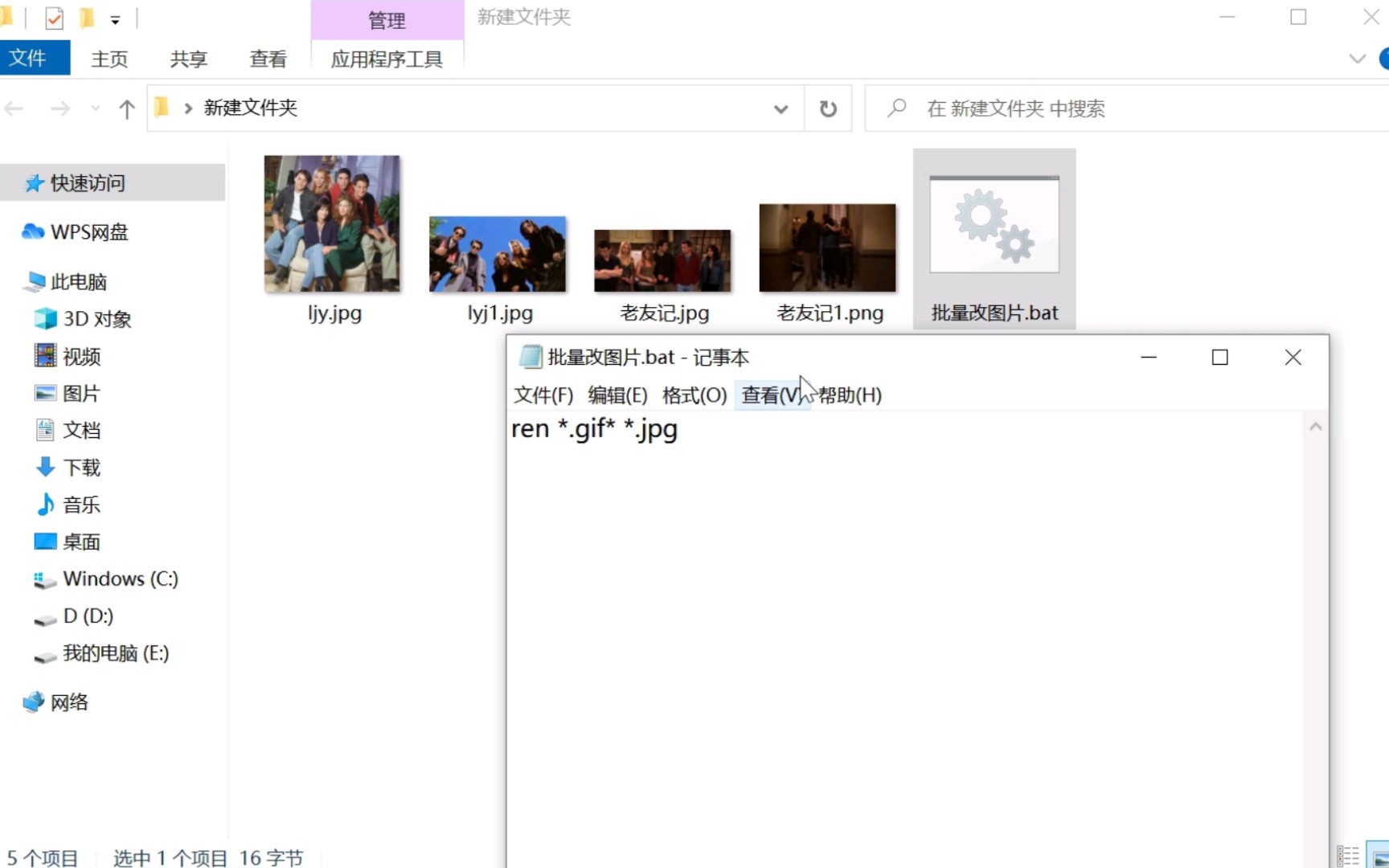
Task: Click the Notepad title bar icon
Action: tap(530, 357)
